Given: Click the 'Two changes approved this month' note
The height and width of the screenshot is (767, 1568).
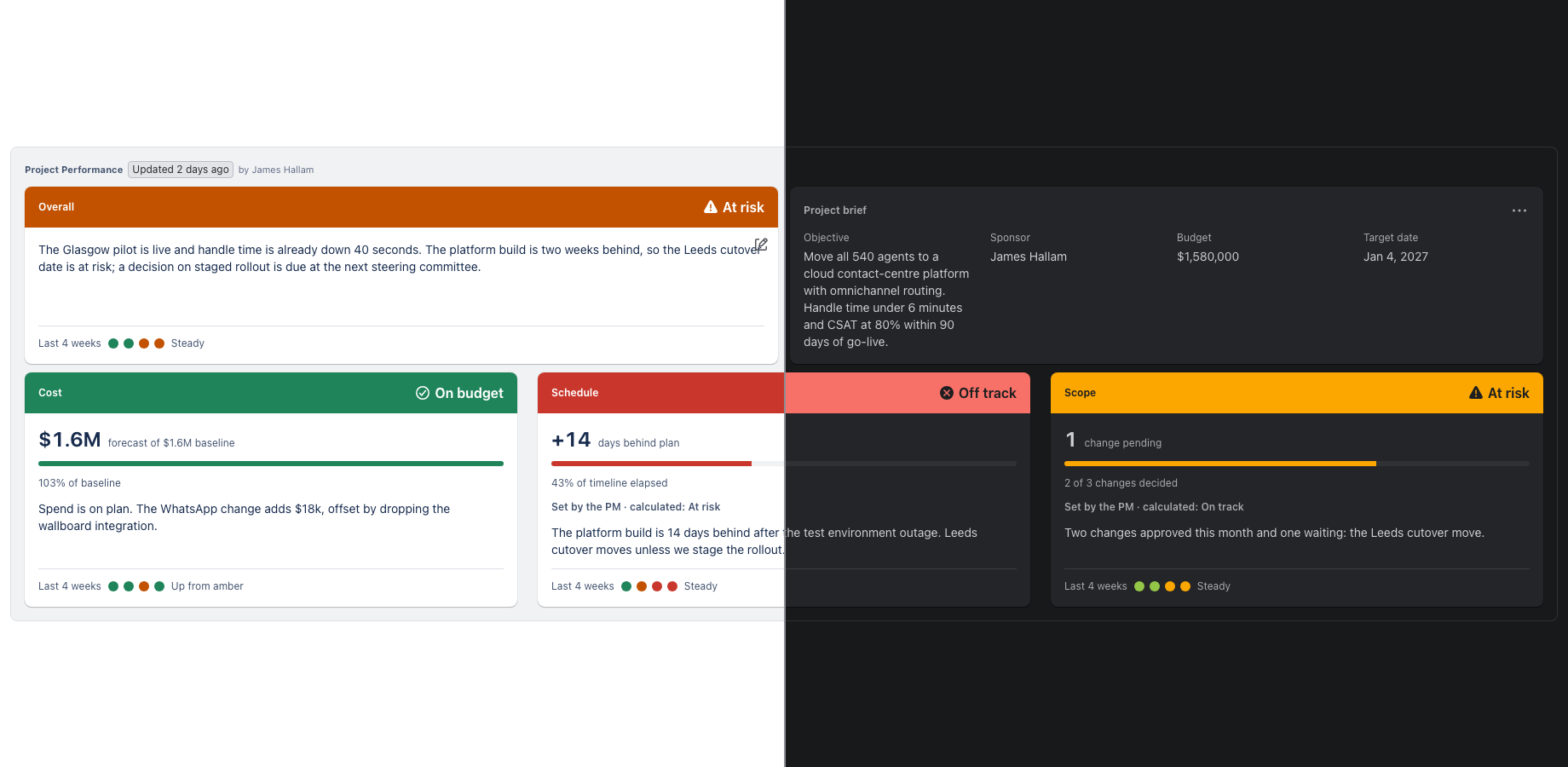Looking at the screenshot, I should pyautogui.click(x=1274, y=533).
